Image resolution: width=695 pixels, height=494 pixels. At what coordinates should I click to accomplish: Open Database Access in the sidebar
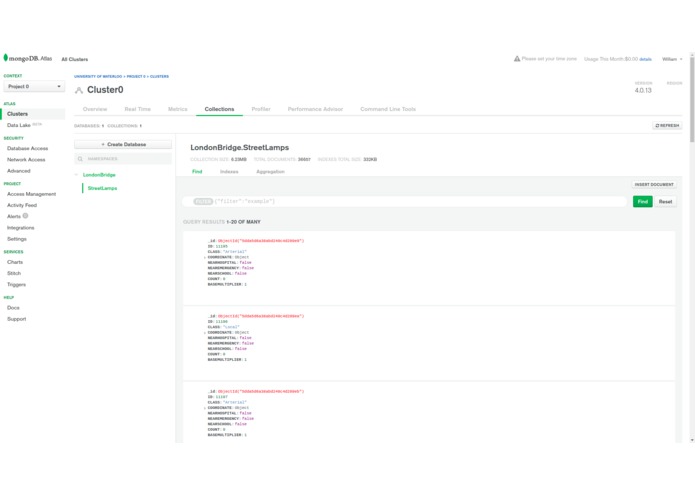(27, 148)
